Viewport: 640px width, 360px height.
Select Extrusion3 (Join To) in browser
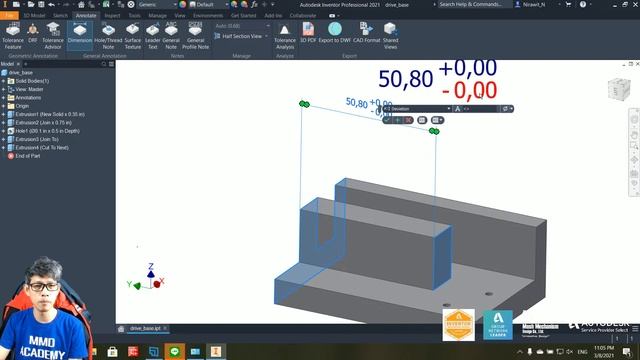37,139
